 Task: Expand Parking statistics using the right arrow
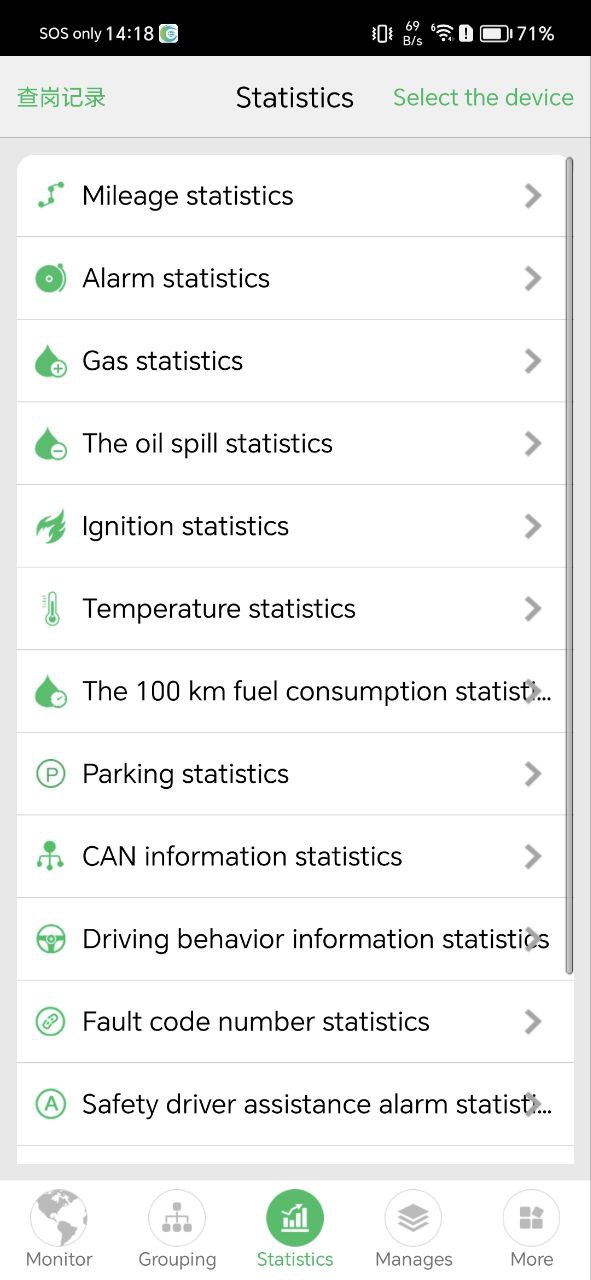[533, 774]
